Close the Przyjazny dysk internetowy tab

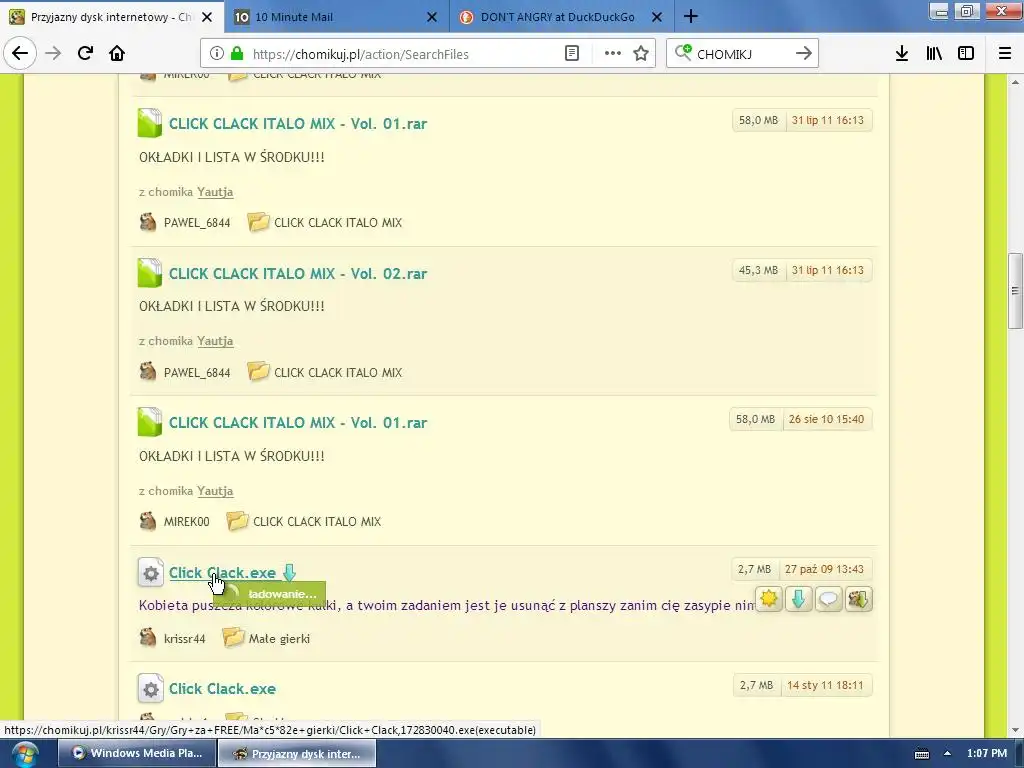(207, 17)
